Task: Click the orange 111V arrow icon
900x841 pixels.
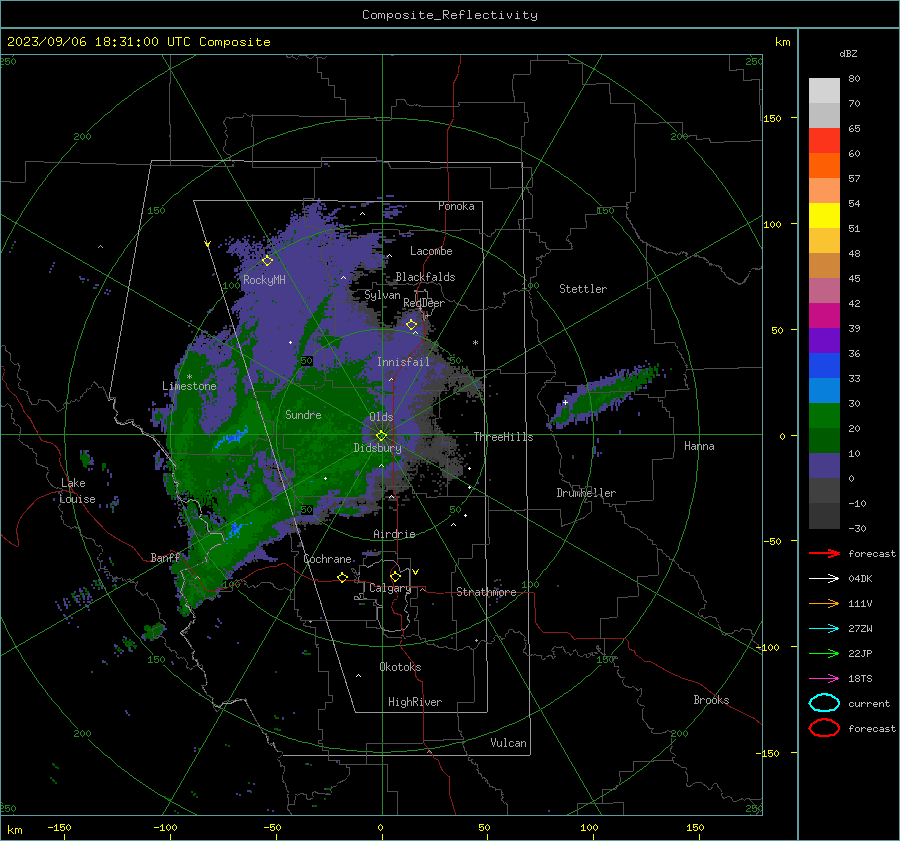Action: (824, 603)
